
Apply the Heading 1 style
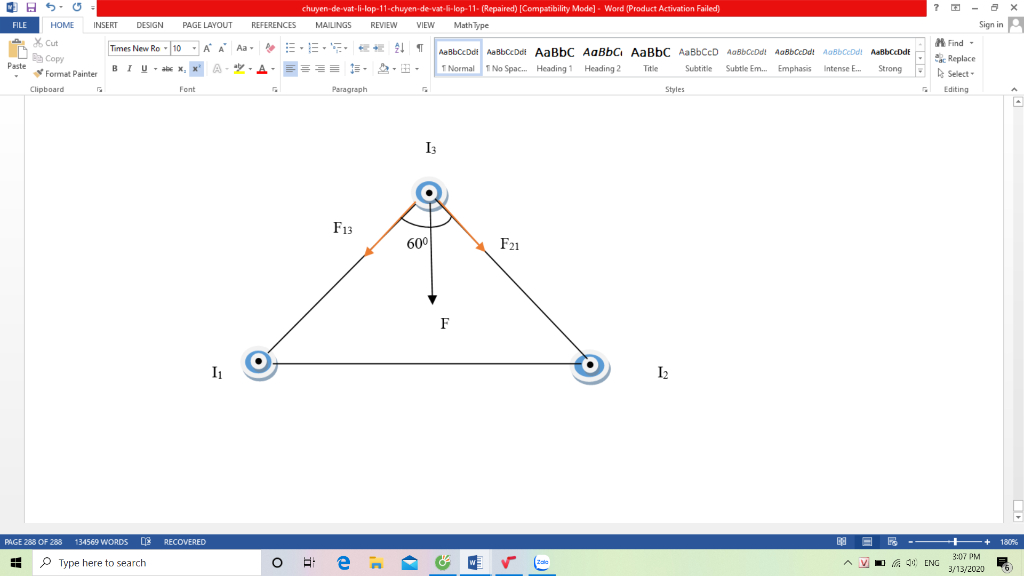pos(554,57)
